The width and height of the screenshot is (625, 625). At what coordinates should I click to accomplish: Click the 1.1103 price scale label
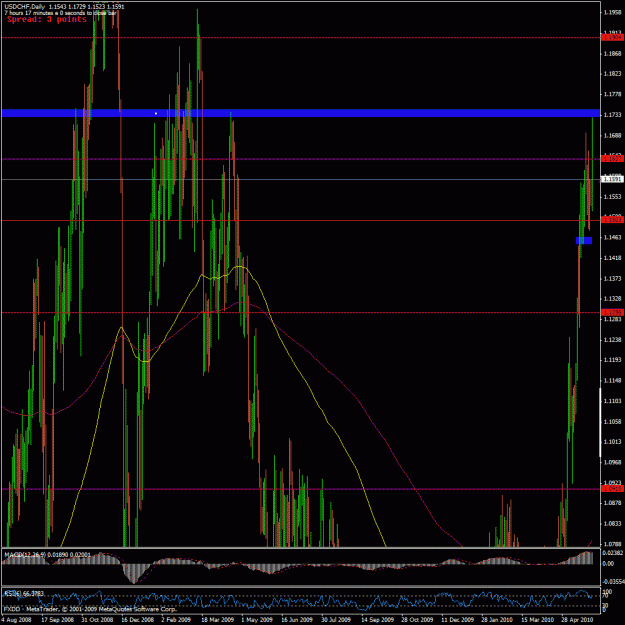(x=613, y=401)
